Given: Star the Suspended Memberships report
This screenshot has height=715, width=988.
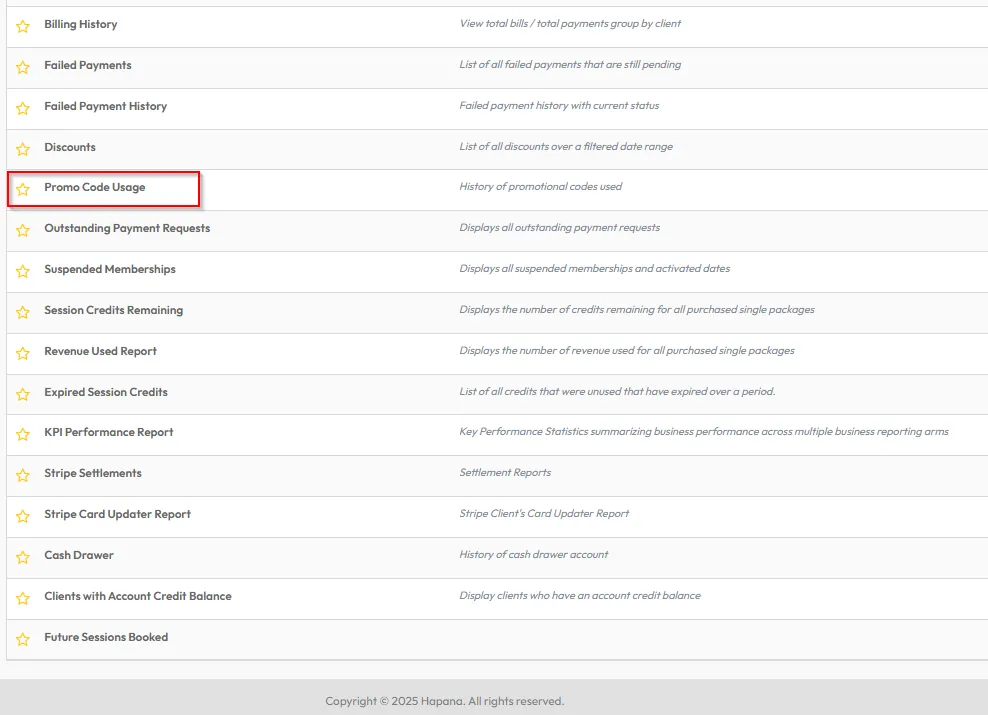Looking at the screenshot, I should [x=23, y=271].
